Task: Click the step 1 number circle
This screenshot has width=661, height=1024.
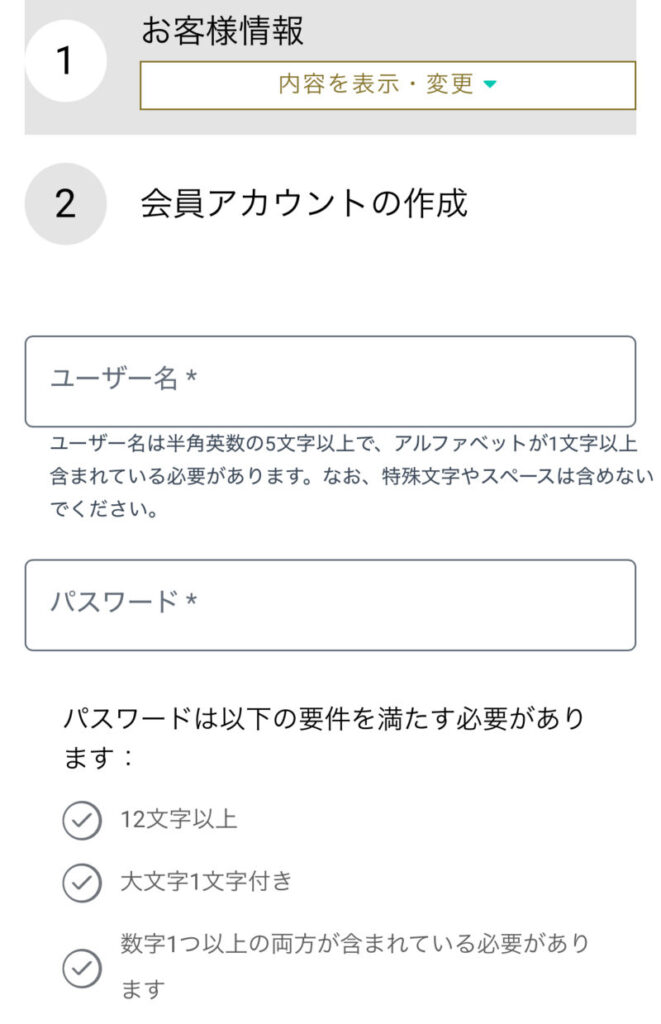Action: (65, 61)
